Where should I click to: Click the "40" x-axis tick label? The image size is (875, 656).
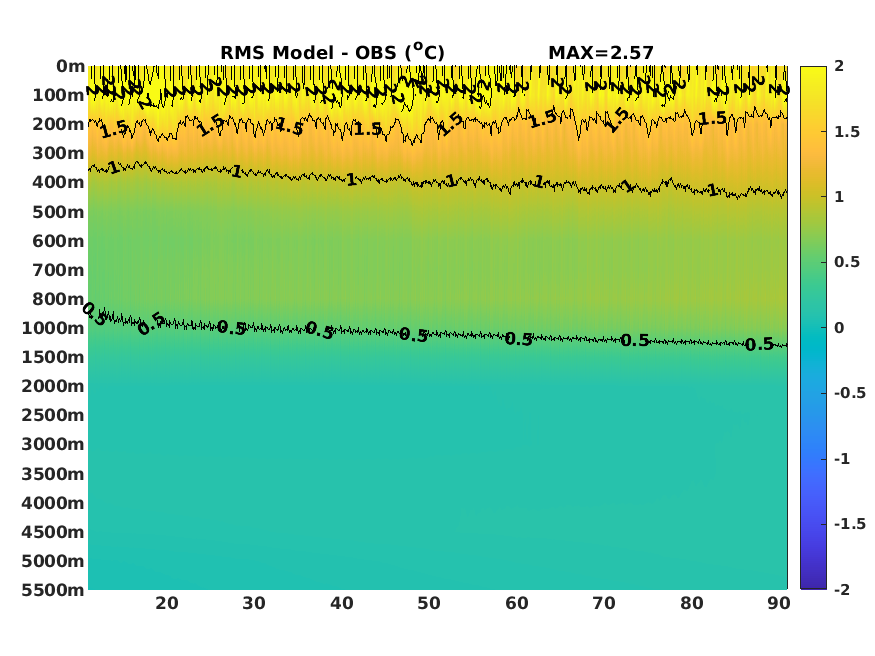(342, 604)
